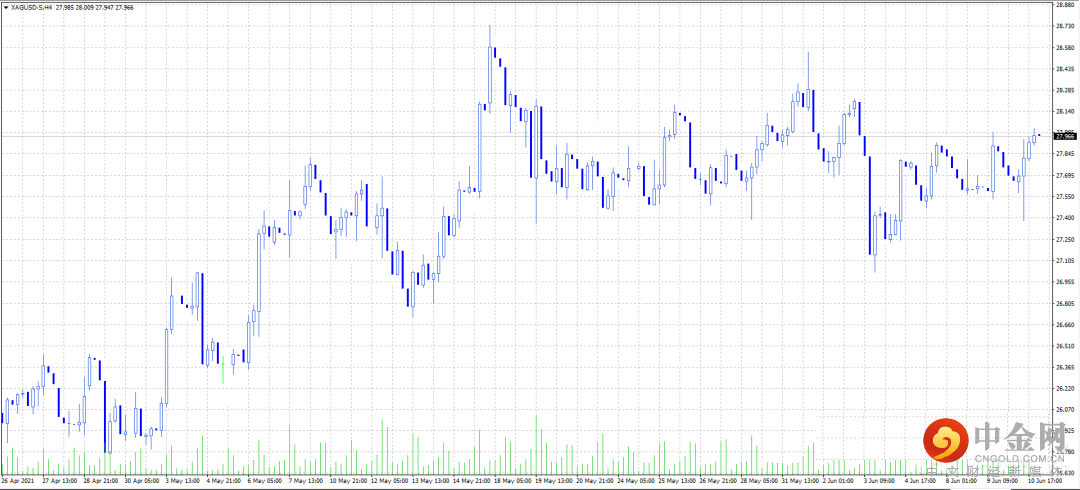1080x490 pixels.
Task: Click the 28 Apr 21:00 time label
Action: click(101, 479)
